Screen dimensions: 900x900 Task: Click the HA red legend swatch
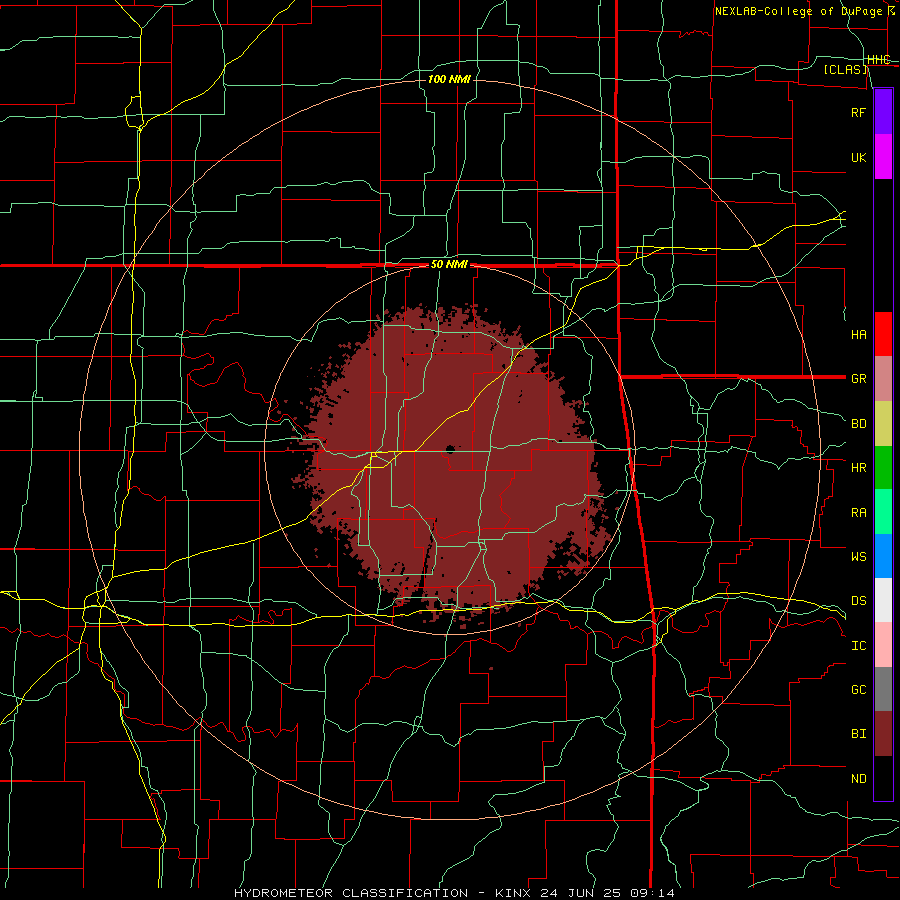[883, 334]
